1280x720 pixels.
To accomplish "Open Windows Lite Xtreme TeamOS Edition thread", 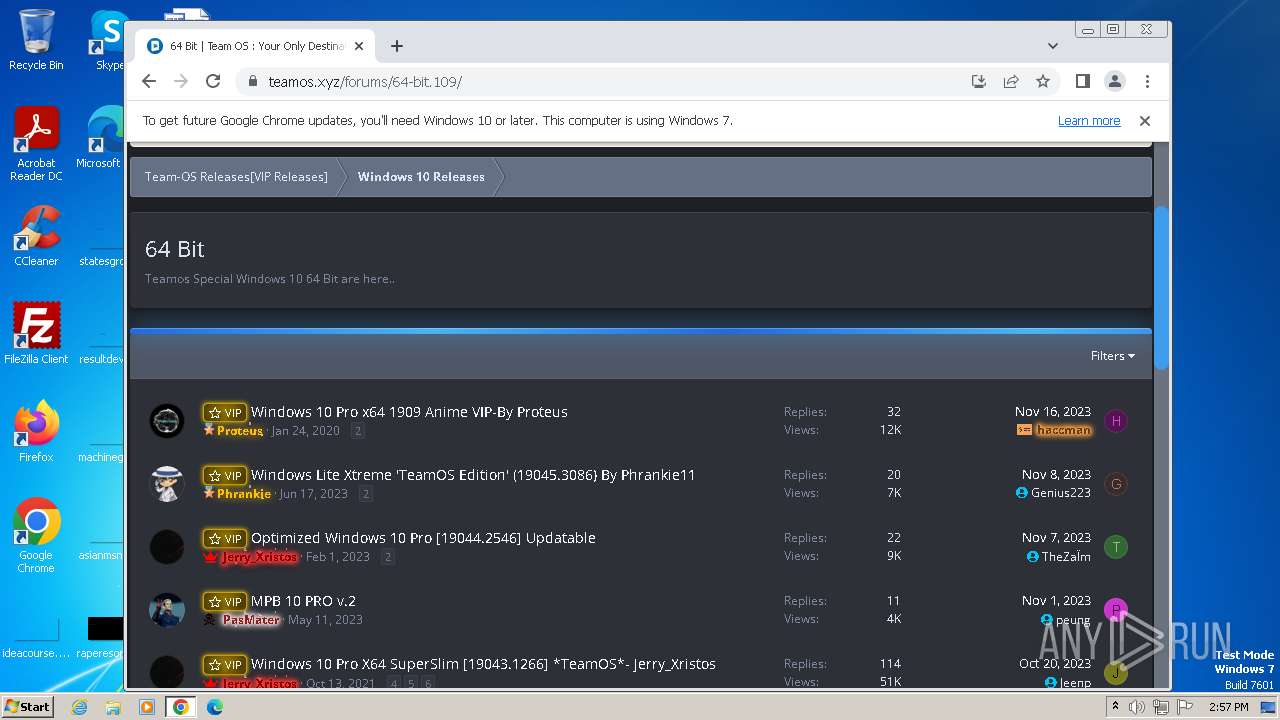I will click(473, 475).
